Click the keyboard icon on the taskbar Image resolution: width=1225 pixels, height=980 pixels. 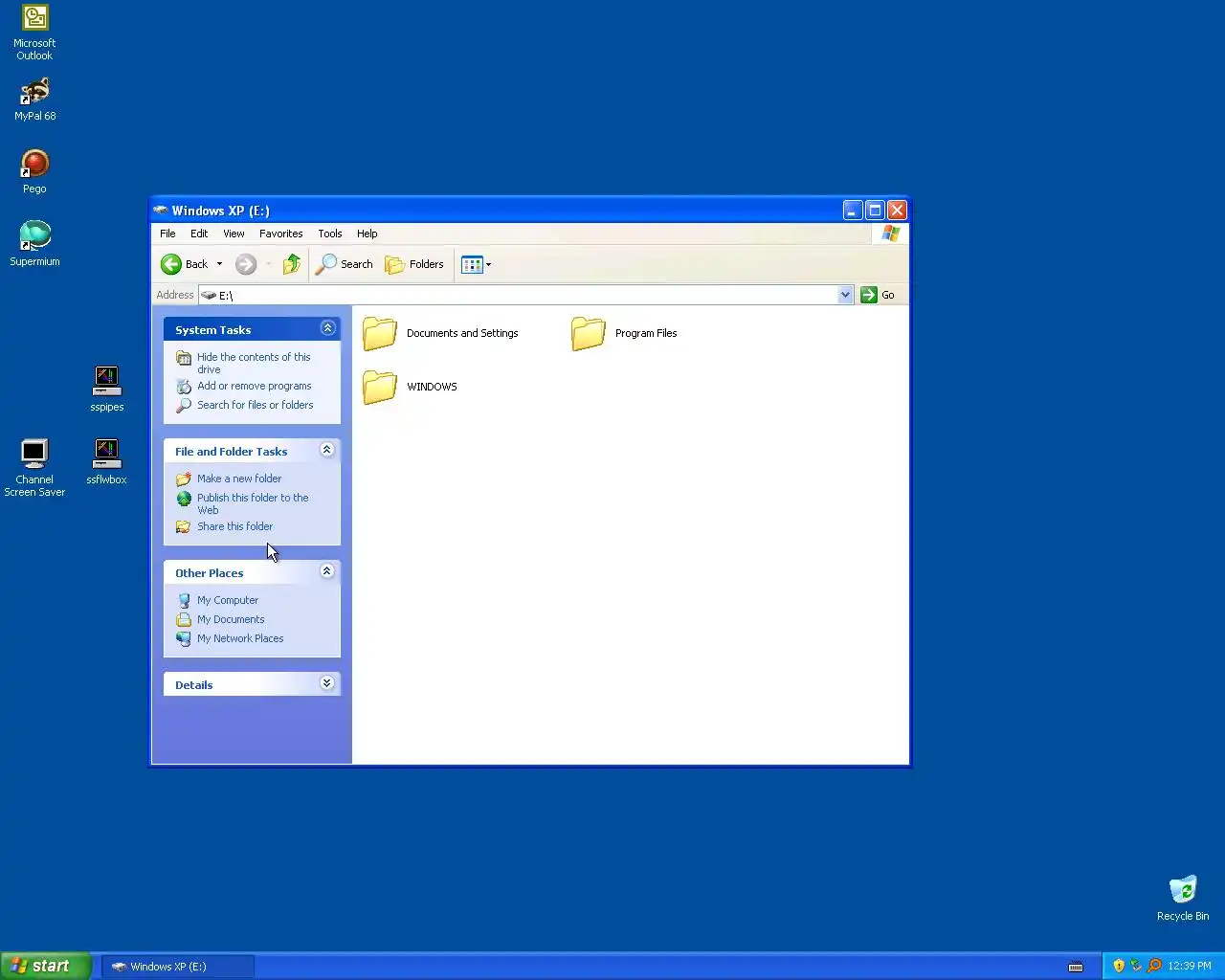pos(1076,967)
